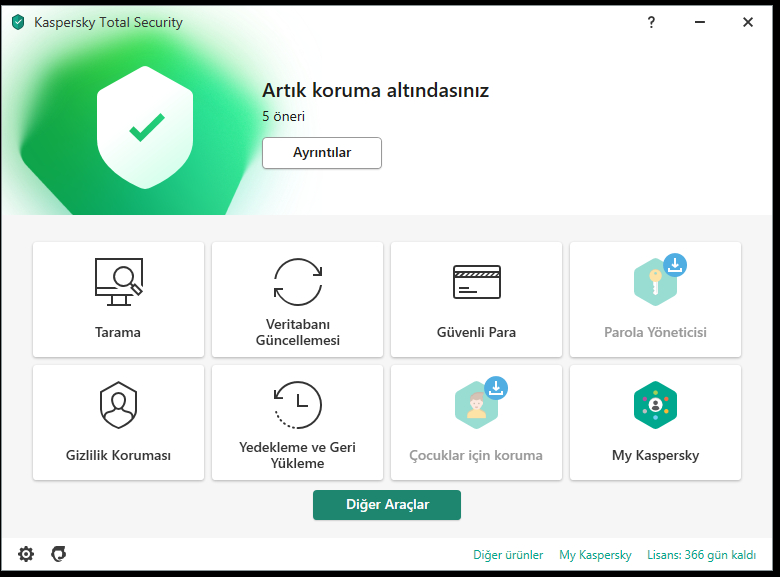Follow the Diğer ürünler link
The width and height of the screenshot is (780, 577).
point(508,555)
